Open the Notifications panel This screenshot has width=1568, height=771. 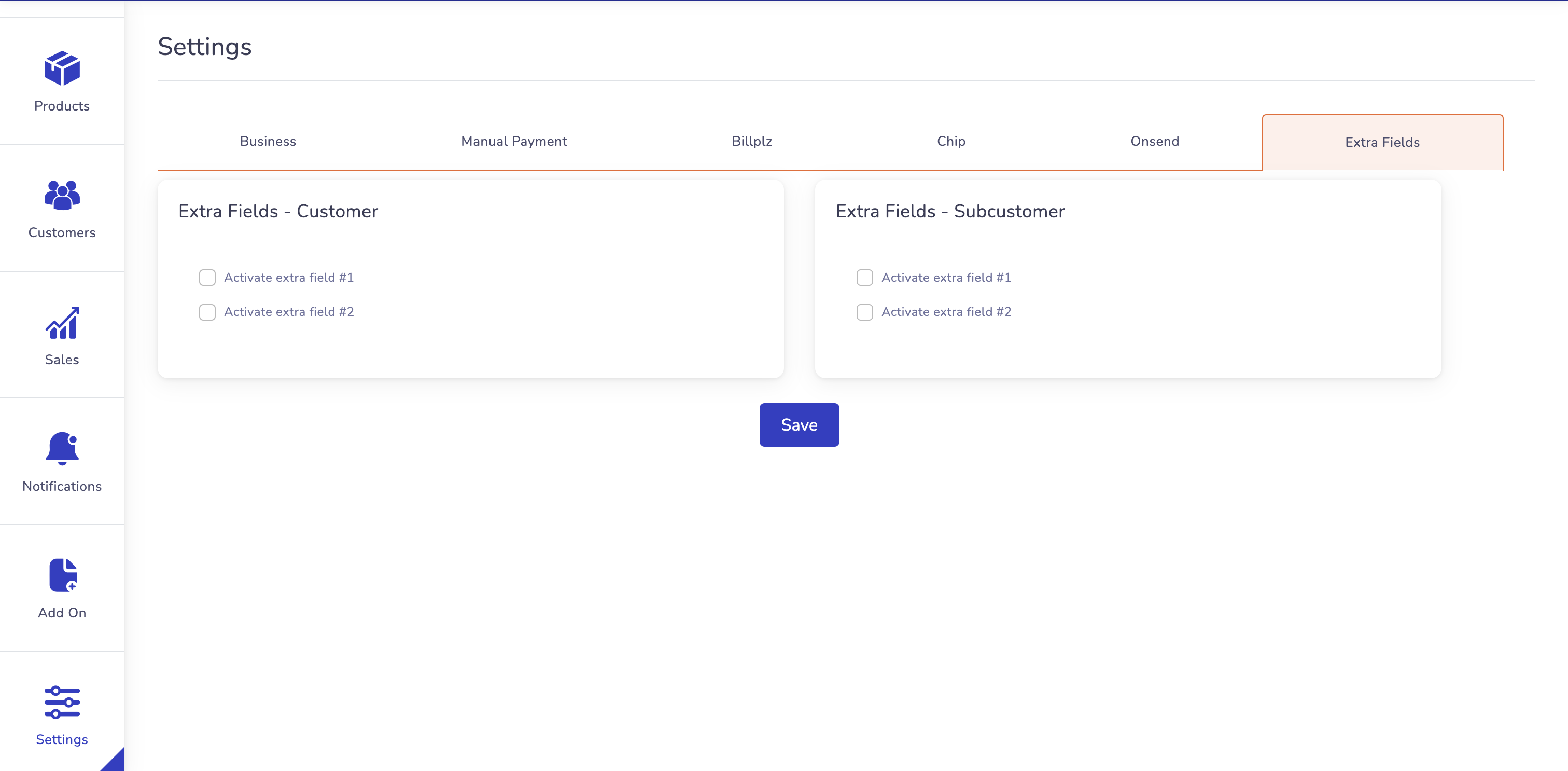coord(61,461)
